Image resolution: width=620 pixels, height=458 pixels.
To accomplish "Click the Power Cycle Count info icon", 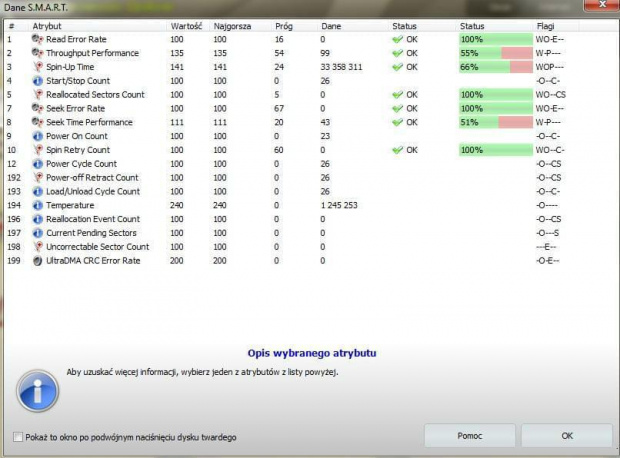I will [38, 164].
